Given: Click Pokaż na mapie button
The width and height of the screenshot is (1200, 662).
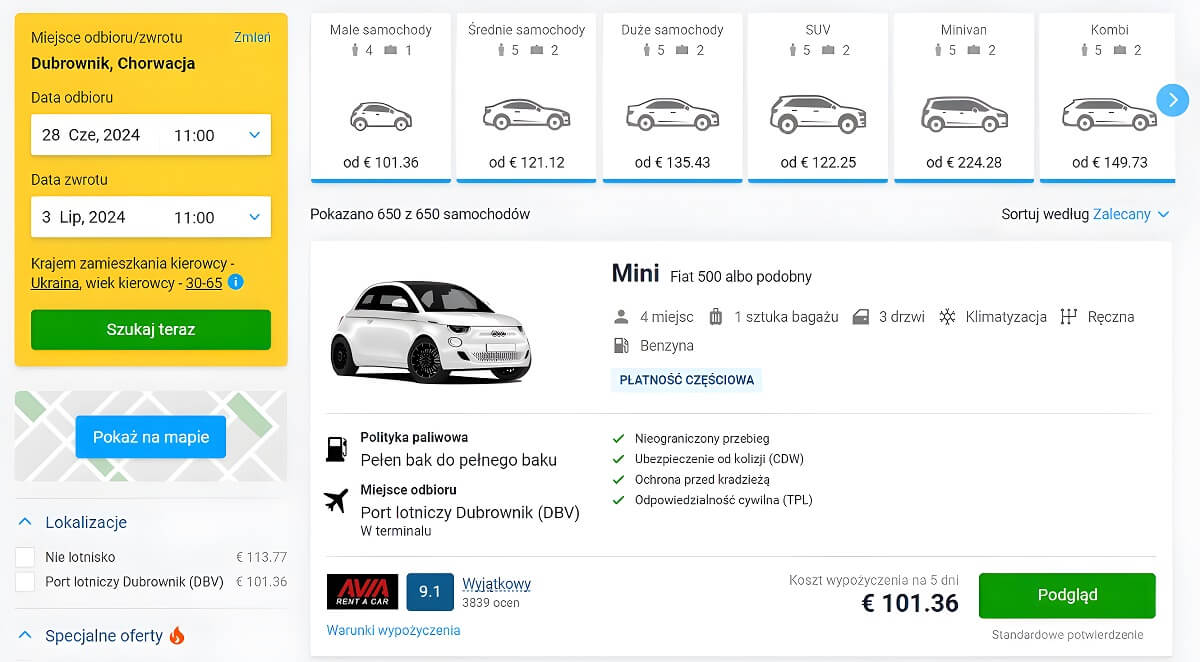Looking at the screenshot, I should (151, 437).
